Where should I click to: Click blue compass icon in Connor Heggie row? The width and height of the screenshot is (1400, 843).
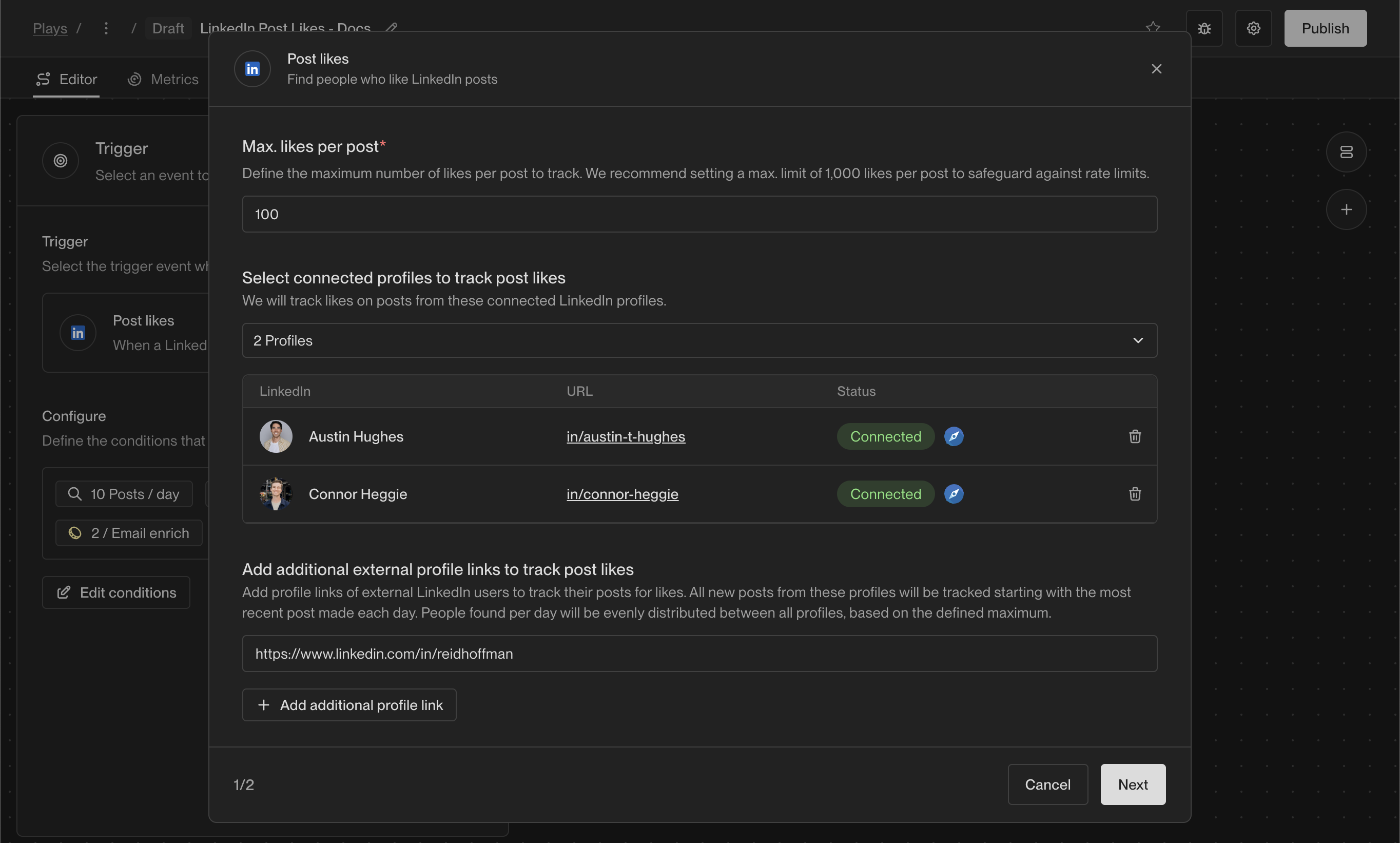coord(953,494)
